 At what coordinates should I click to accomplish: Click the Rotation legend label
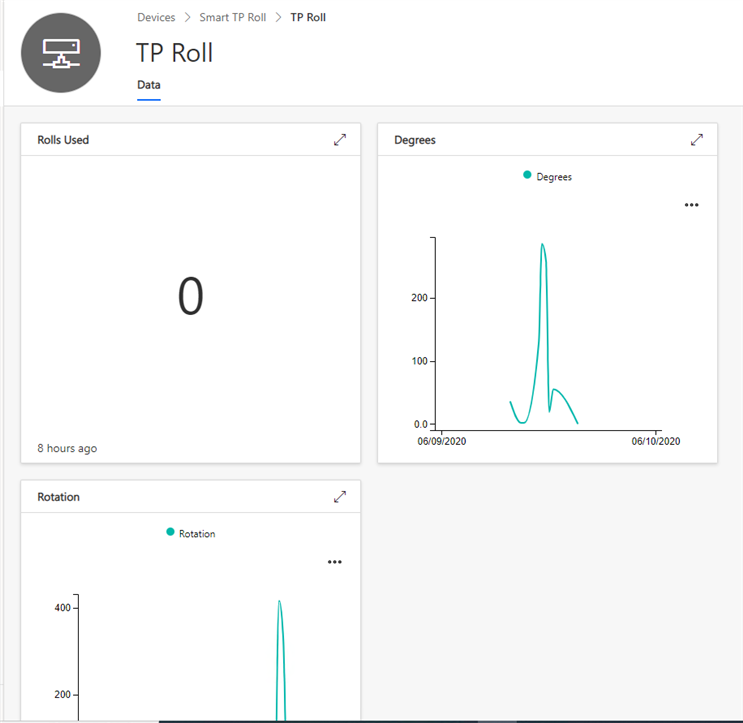[x=197, y=533]
